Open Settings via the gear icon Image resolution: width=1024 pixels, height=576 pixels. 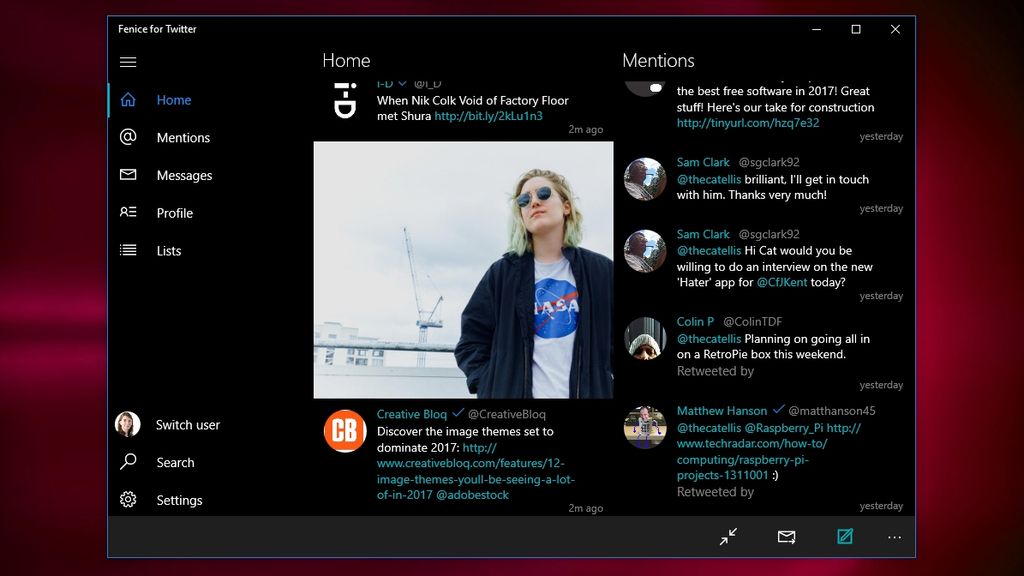(129, 500)
